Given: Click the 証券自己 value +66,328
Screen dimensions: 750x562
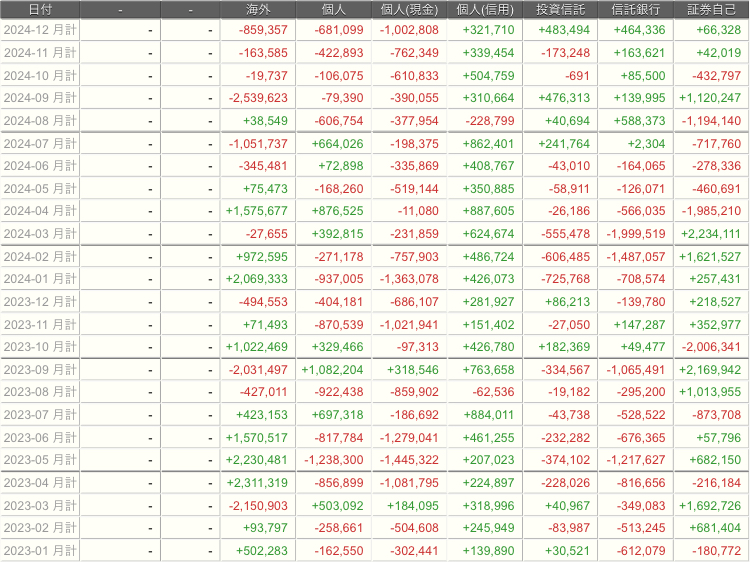Looking at the screenshot, I should tap(718, 30).
